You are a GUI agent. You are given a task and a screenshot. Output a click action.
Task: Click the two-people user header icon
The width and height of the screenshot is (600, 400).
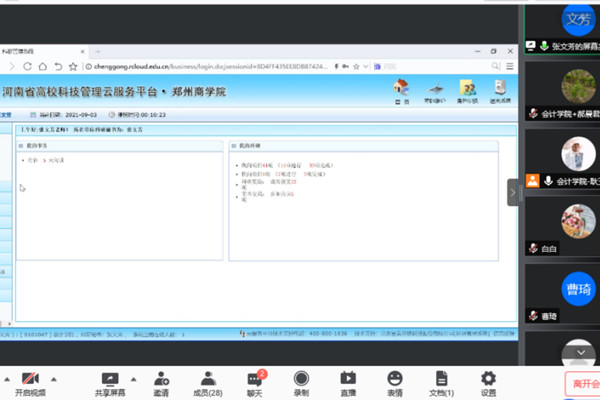[x=467, y=91]
